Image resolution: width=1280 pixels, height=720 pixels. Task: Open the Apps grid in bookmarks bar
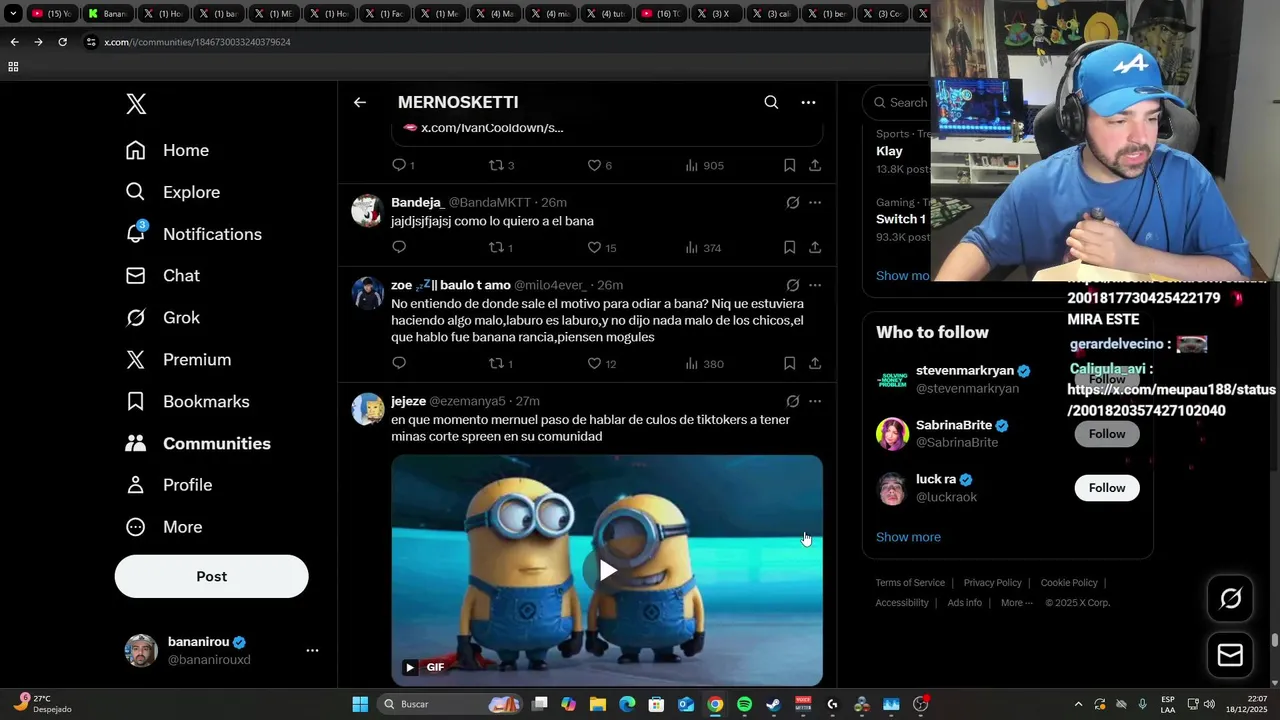click(13, 67)
